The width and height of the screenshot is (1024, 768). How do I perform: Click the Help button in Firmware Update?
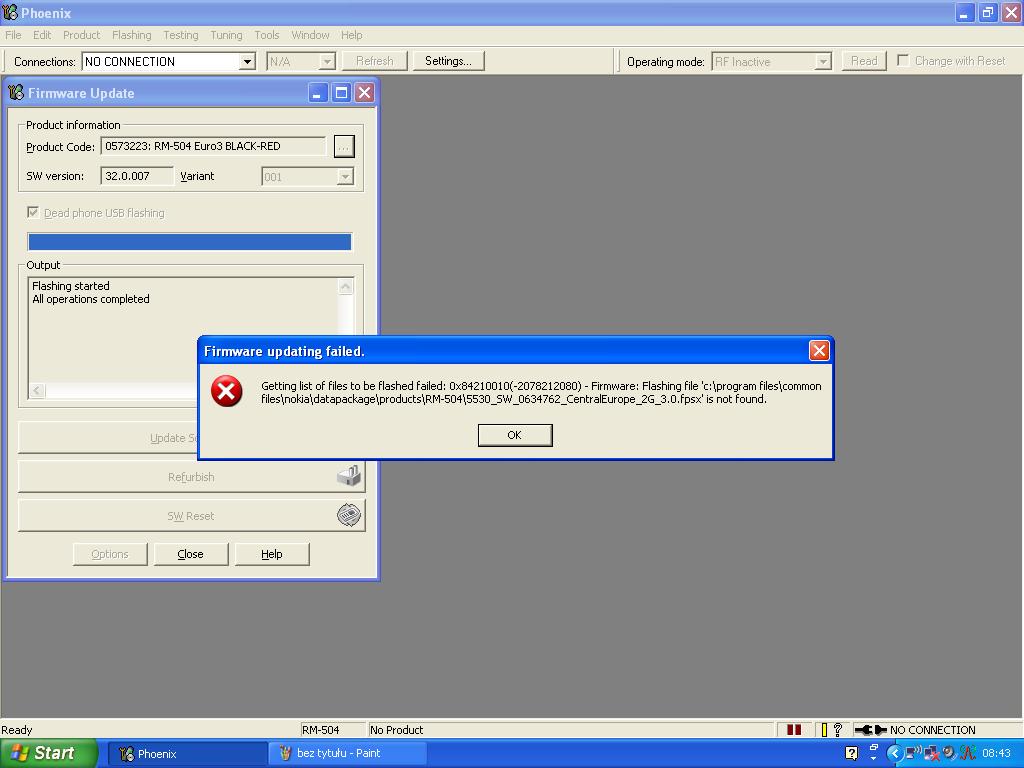(x=272, y=554)
